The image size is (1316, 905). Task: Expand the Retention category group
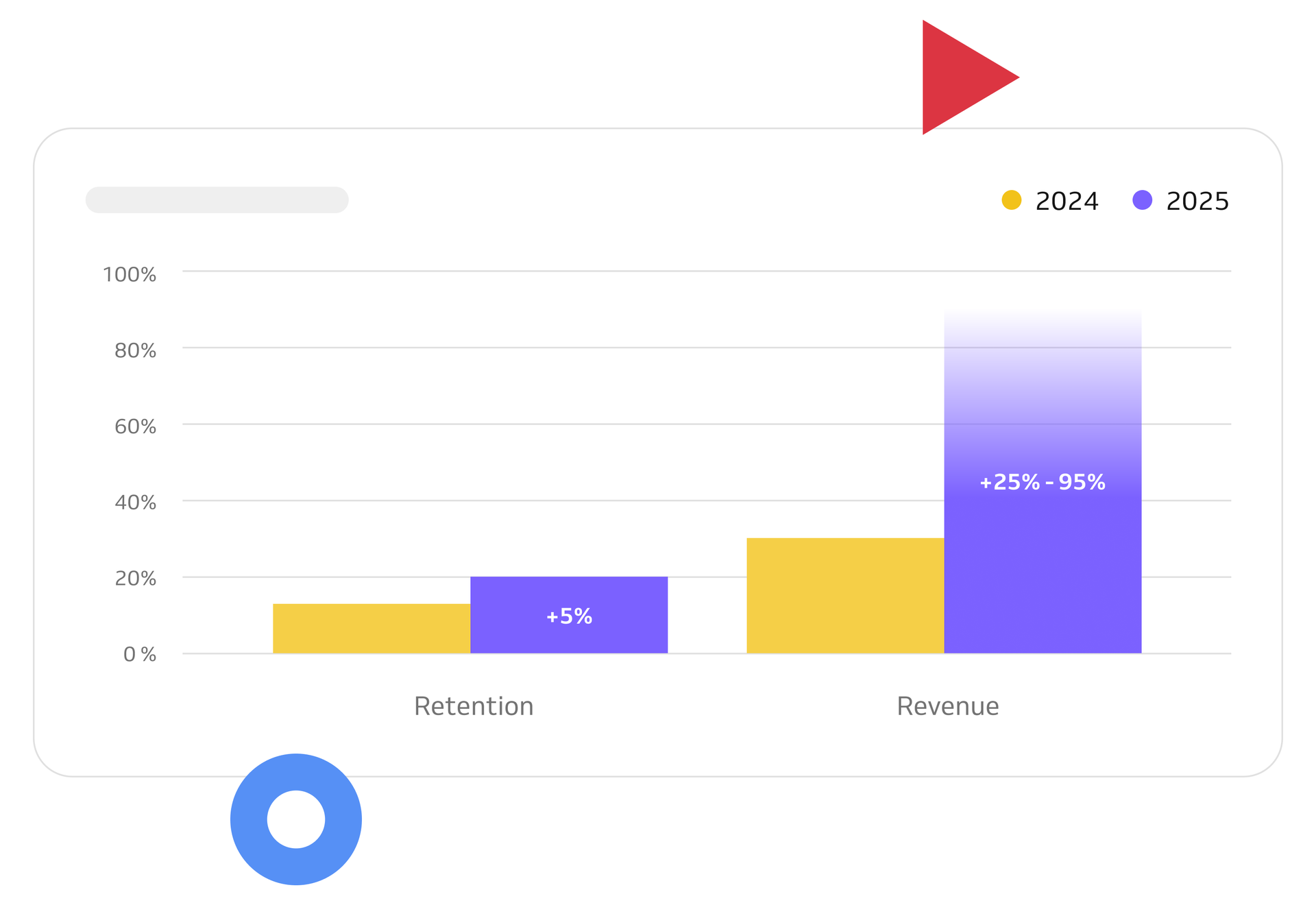[x=473, y=705]
